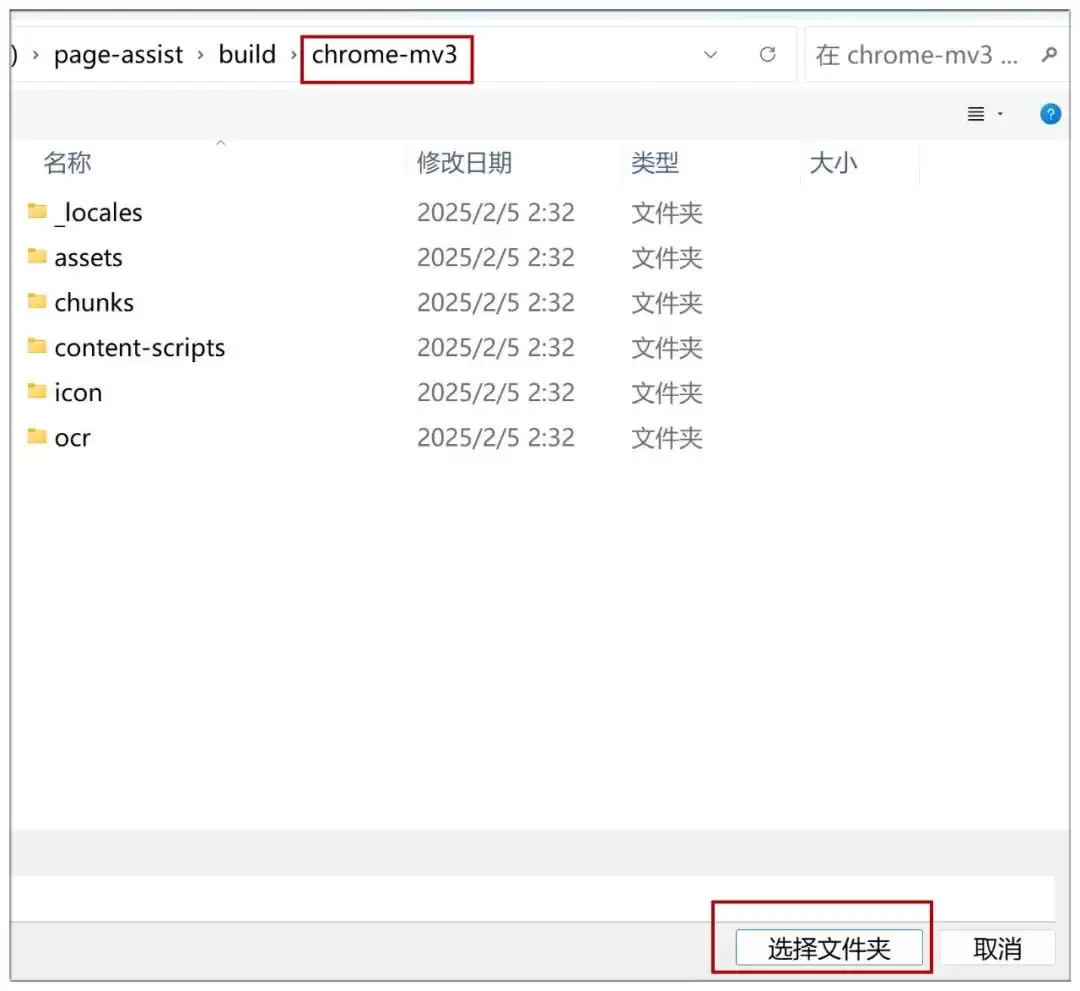Image resolution: width=1080 pixels, height=991 pixels.
Task: Navigate to page-assist via the breadcrumb
Action: tap(118, 54)
